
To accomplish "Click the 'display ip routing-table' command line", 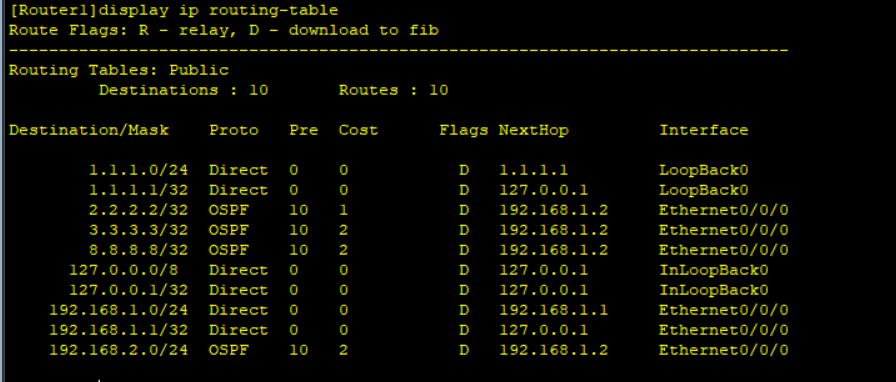I will (x=174, y=10).
